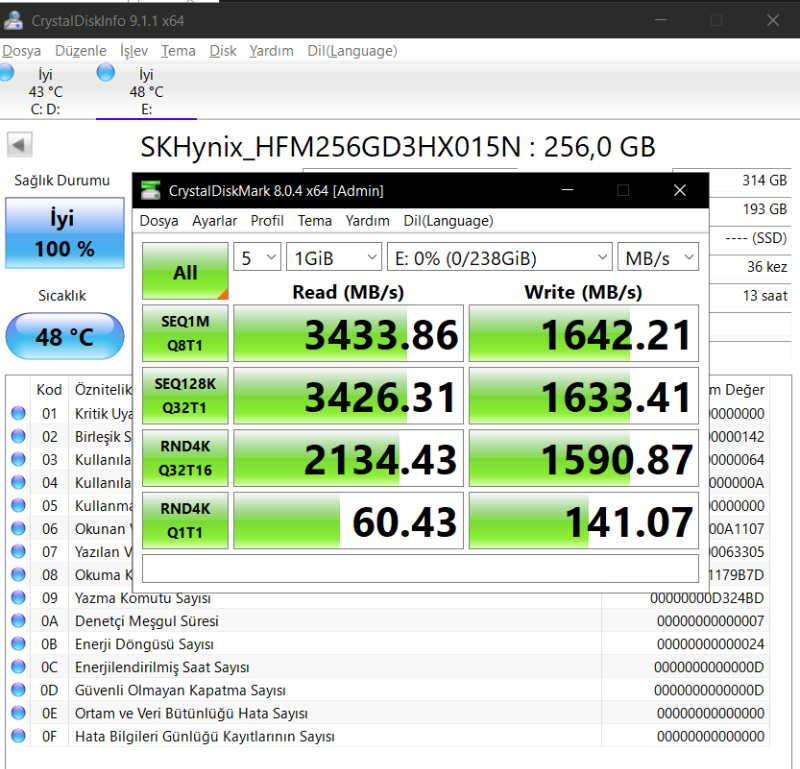Click status orb for attribute 0D
800x769 pixels.
pyautogui.click(x=18, y=689)
